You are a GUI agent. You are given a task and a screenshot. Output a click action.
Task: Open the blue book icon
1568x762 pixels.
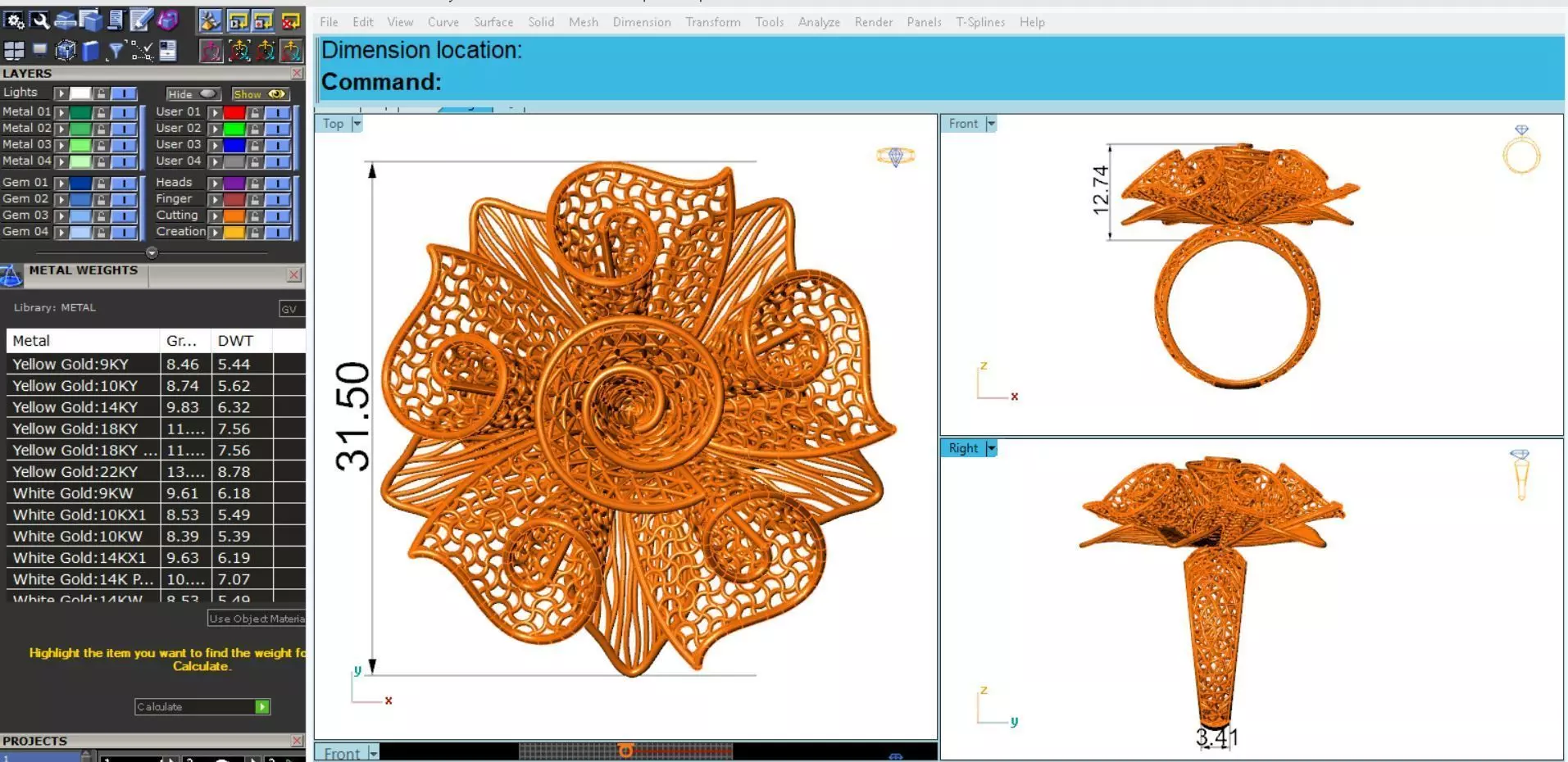91,51
